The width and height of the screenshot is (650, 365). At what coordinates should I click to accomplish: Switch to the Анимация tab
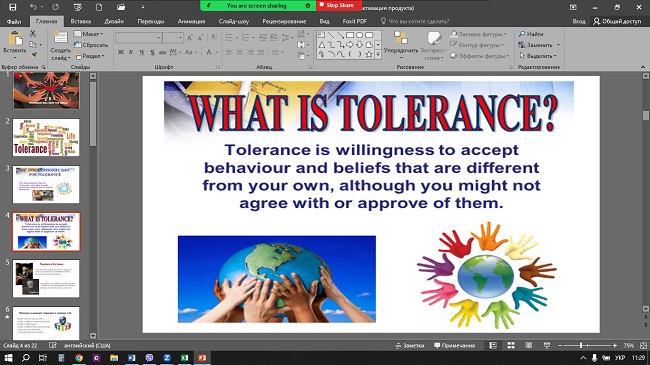[x=191, y=21]
